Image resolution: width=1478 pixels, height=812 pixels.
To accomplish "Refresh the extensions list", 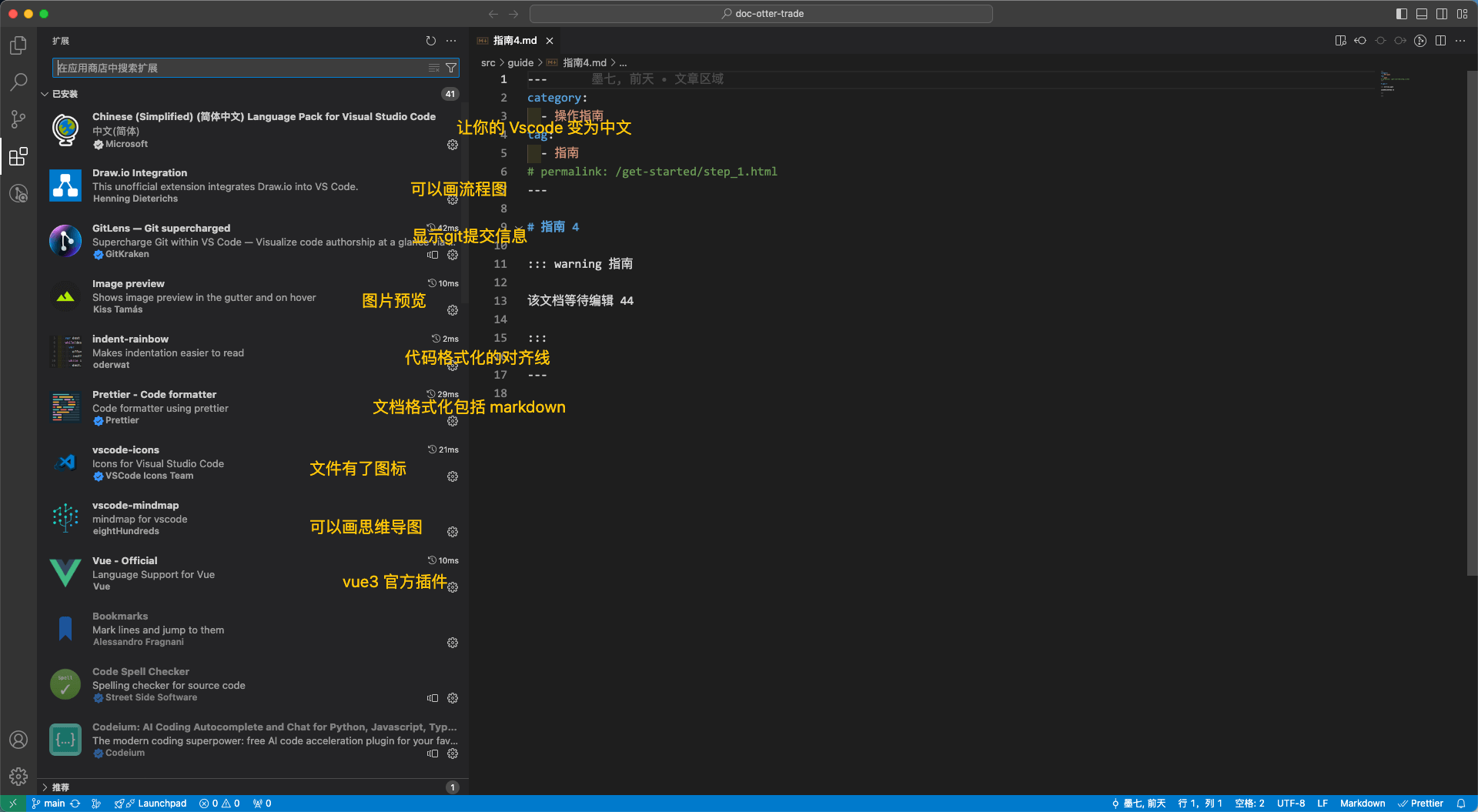I will tap(431, 41).
